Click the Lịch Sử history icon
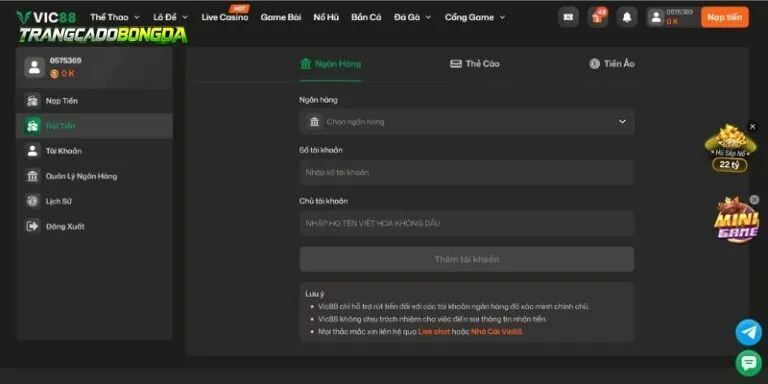768x384 pixels. coord(33,201)
